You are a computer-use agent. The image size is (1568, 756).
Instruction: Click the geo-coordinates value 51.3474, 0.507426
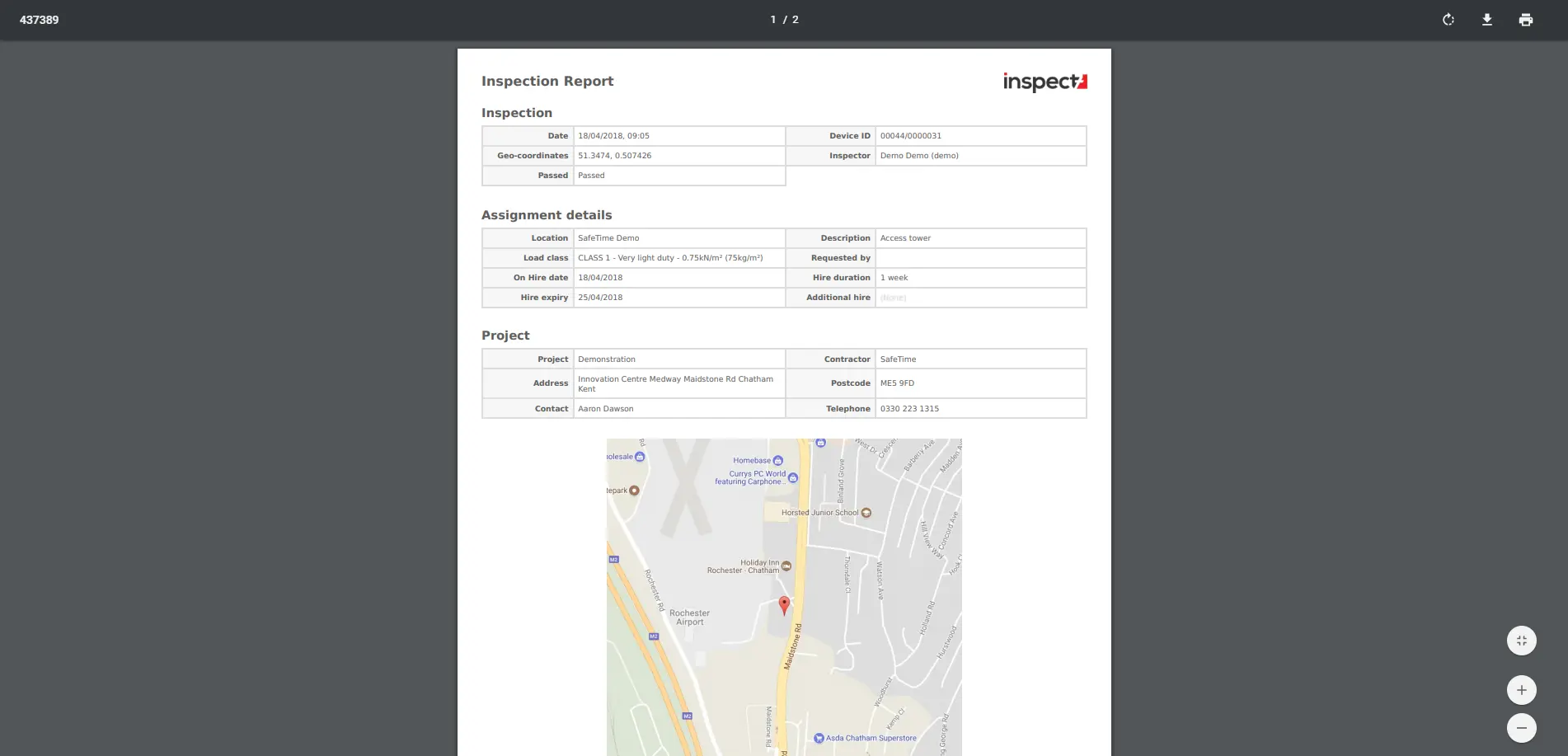pos(614,156)
